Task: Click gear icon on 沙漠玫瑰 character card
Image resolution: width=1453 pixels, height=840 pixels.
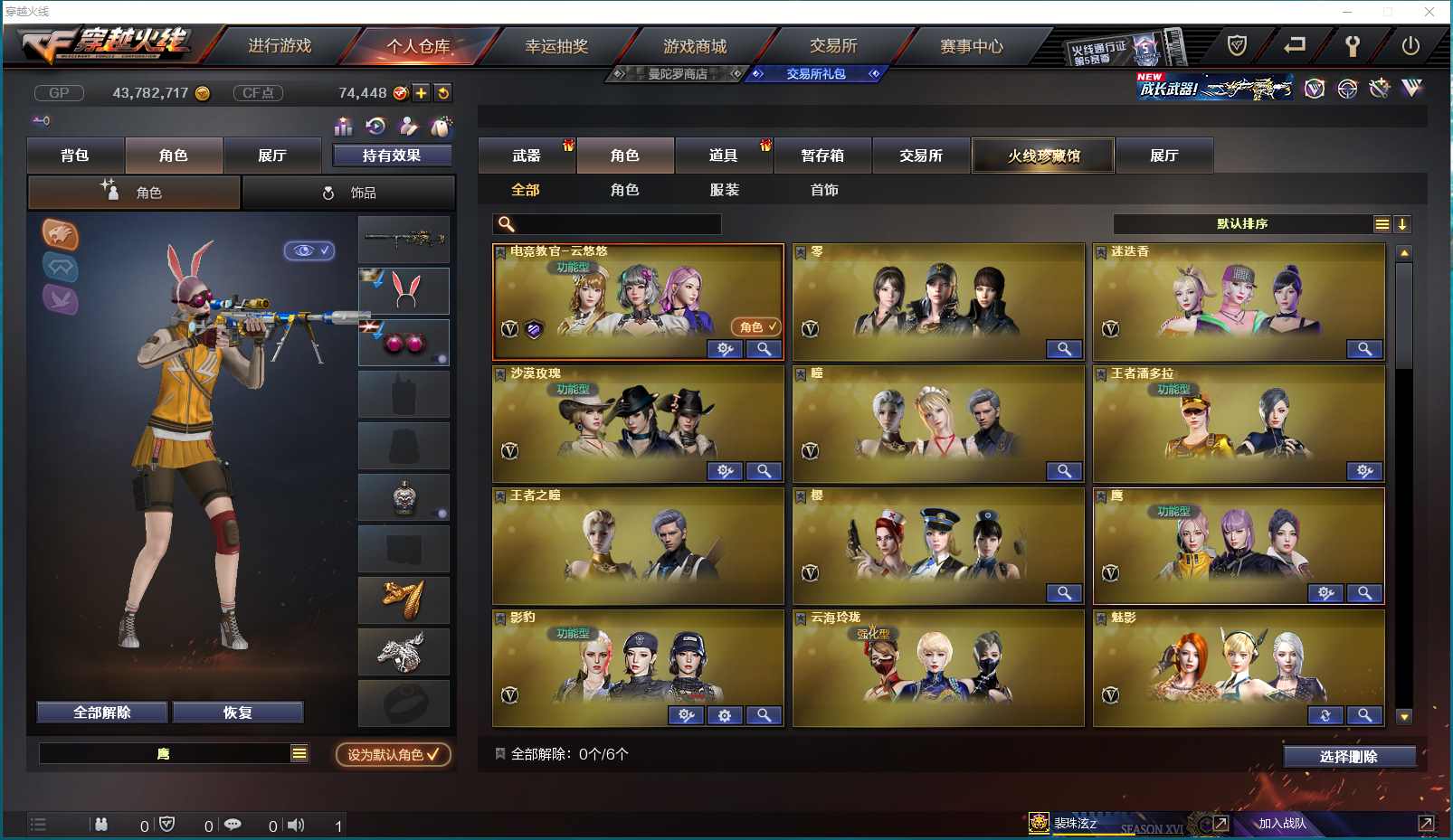Action: [725, 471]
